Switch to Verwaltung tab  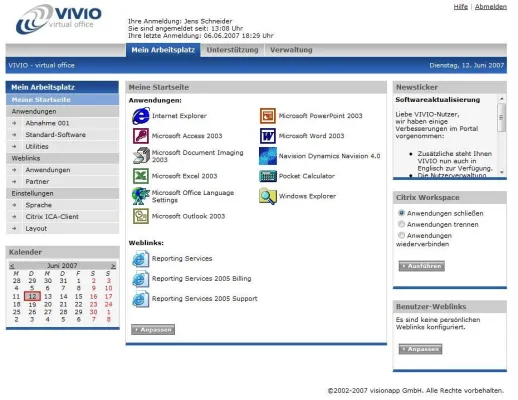tap(291, 50)
